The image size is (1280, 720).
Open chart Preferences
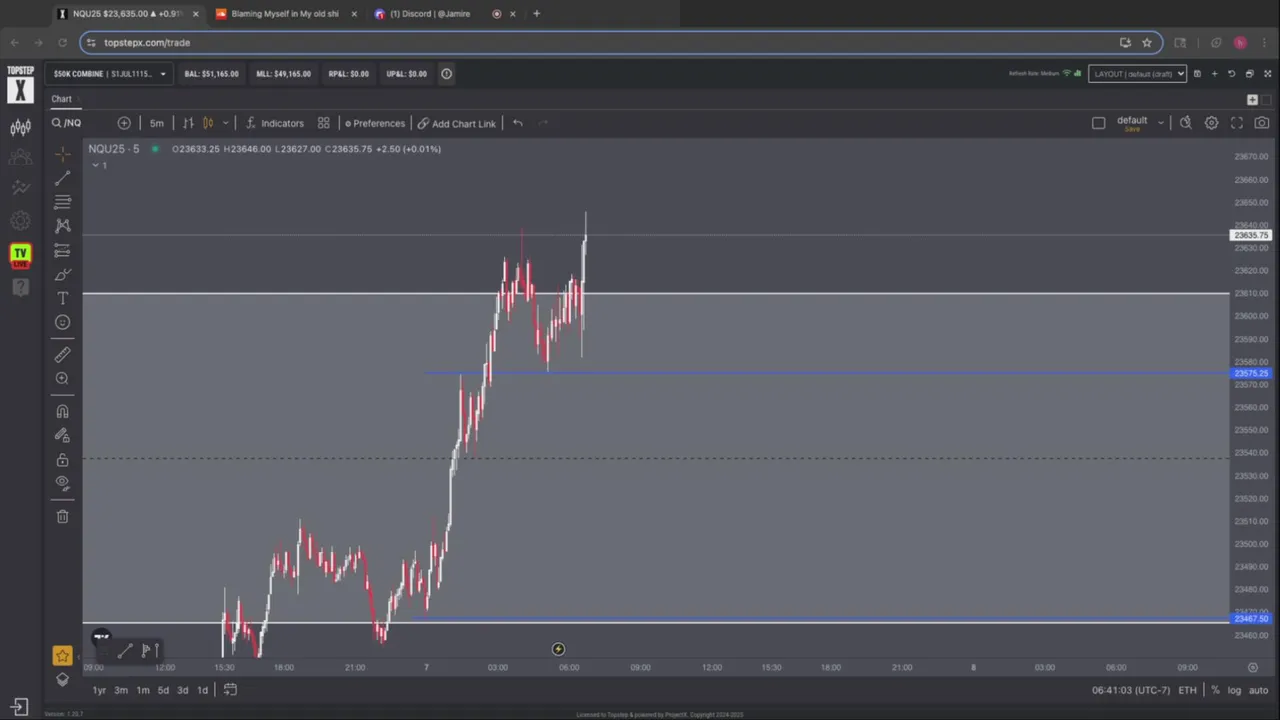pyautogui.click(x=375, y=123)
